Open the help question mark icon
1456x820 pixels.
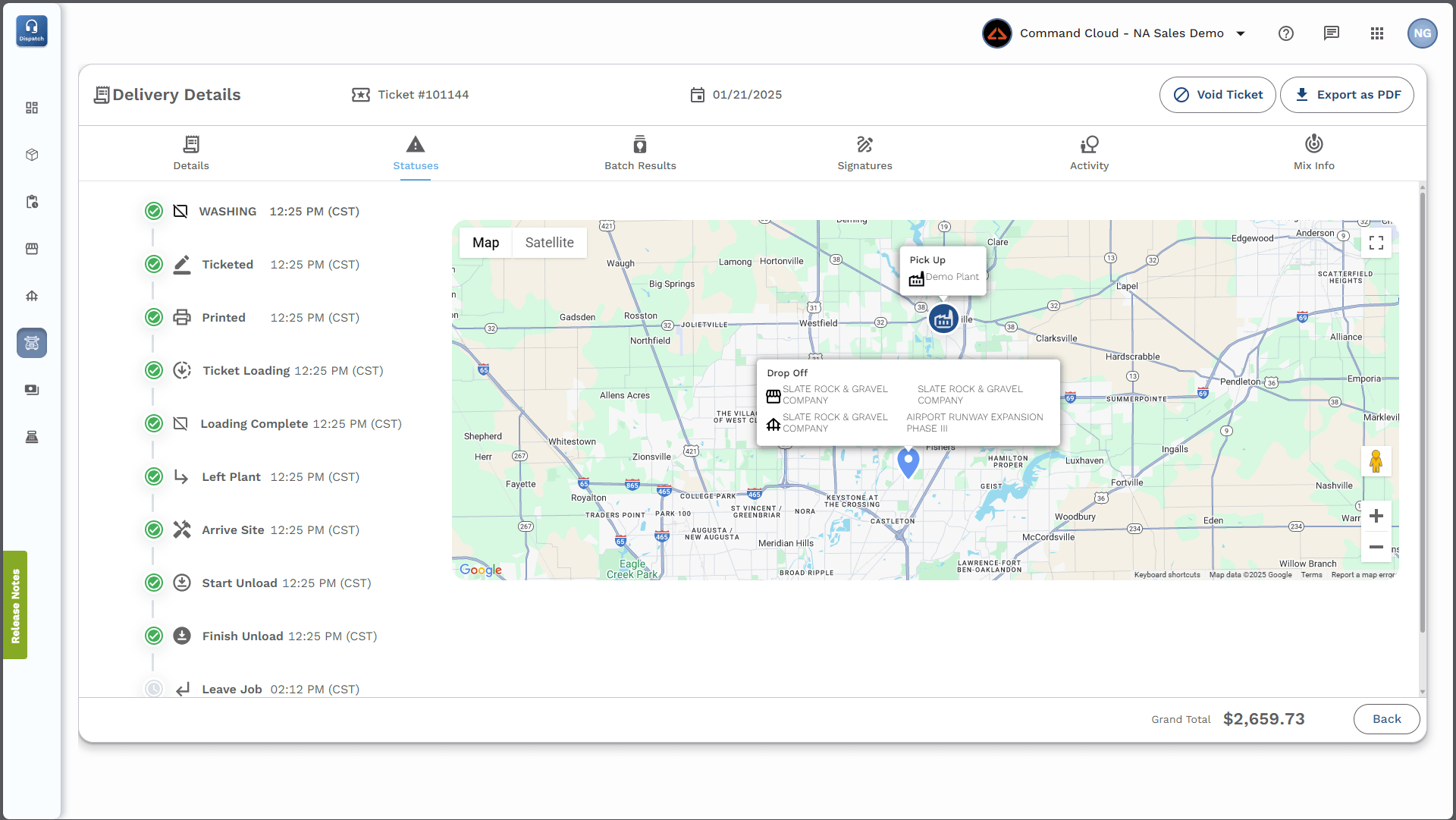coord(1286,33)
